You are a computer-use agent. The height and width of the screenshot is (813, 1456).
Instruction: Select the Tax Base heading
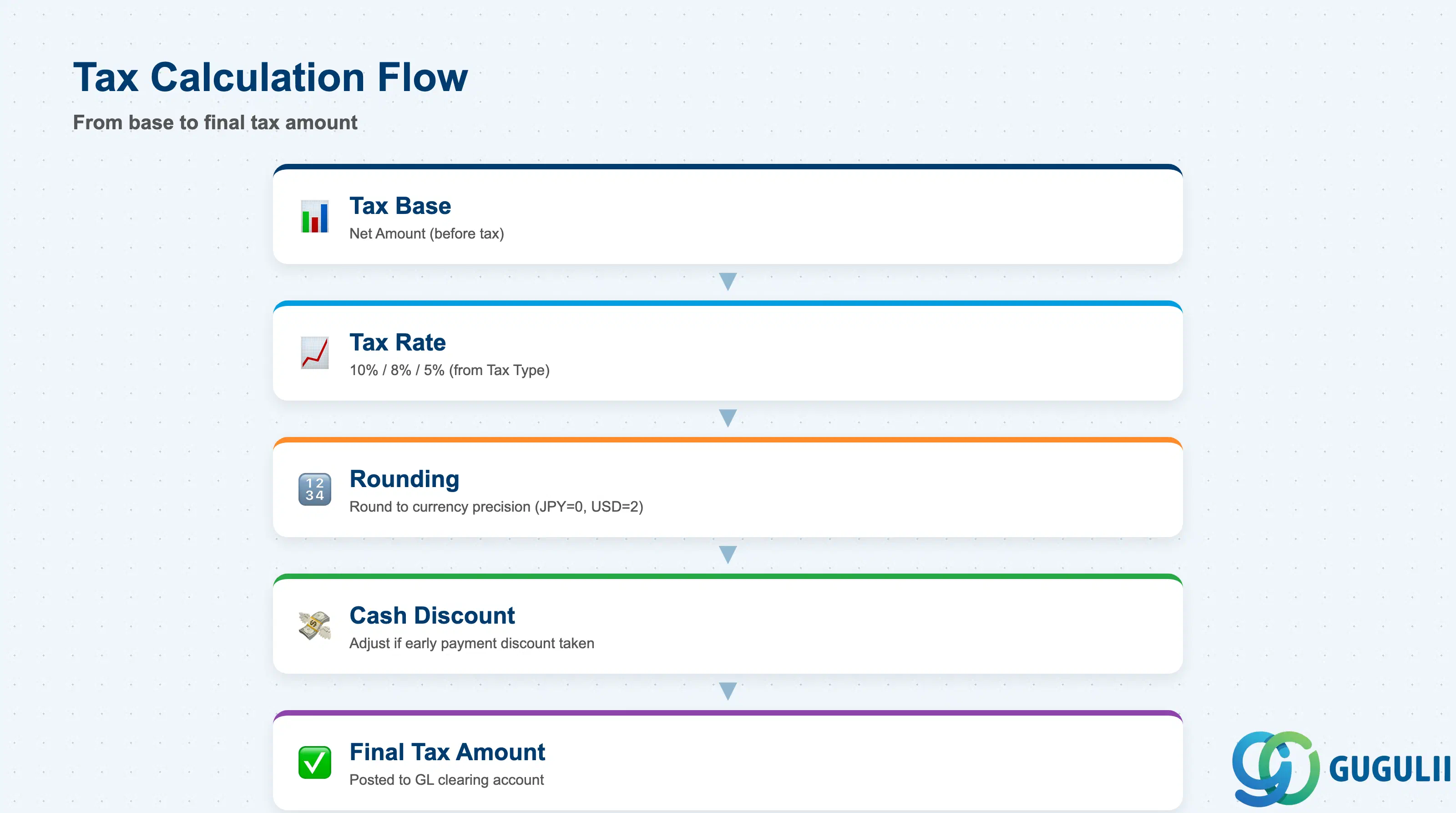[x=400, y=206]
